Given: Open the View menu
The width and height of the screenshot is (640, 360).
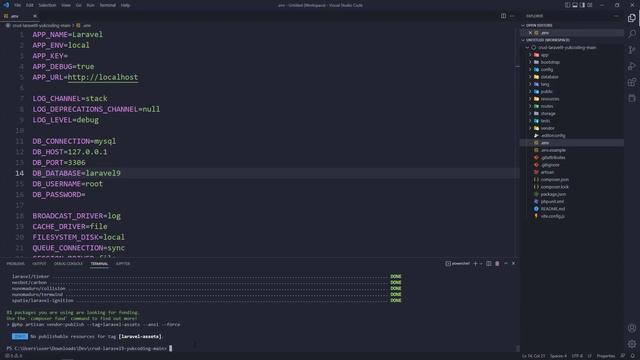Looking at the screenshot, I should click(66, 5).
